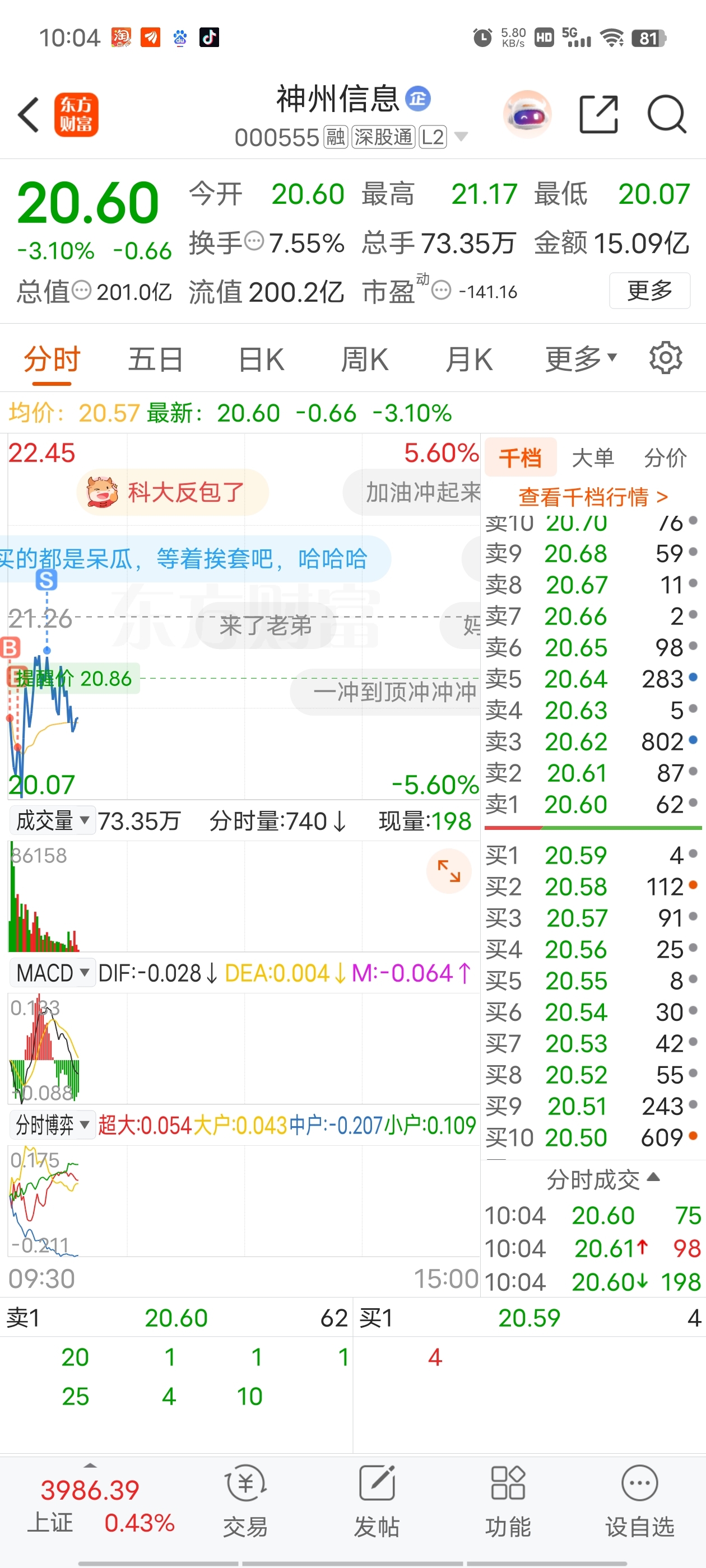Image resolution: width=706 pixels, height=1568 pixels.
Task: Switch to the 五日 tab
Action: [156, 358]
